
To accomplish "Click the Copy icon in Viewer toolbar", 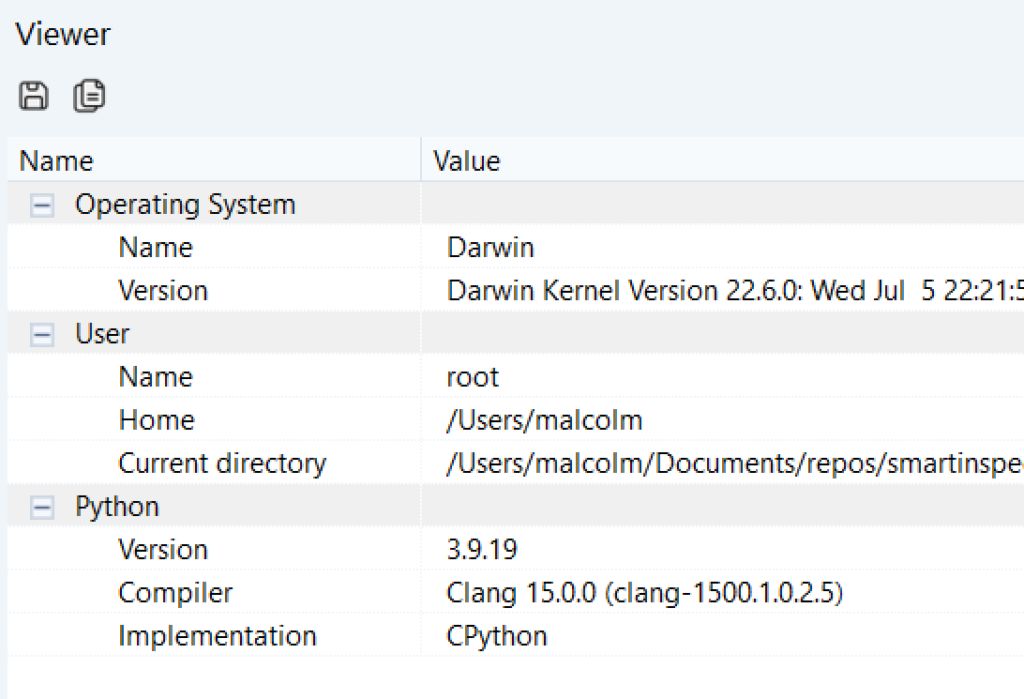I will (89, 96).
